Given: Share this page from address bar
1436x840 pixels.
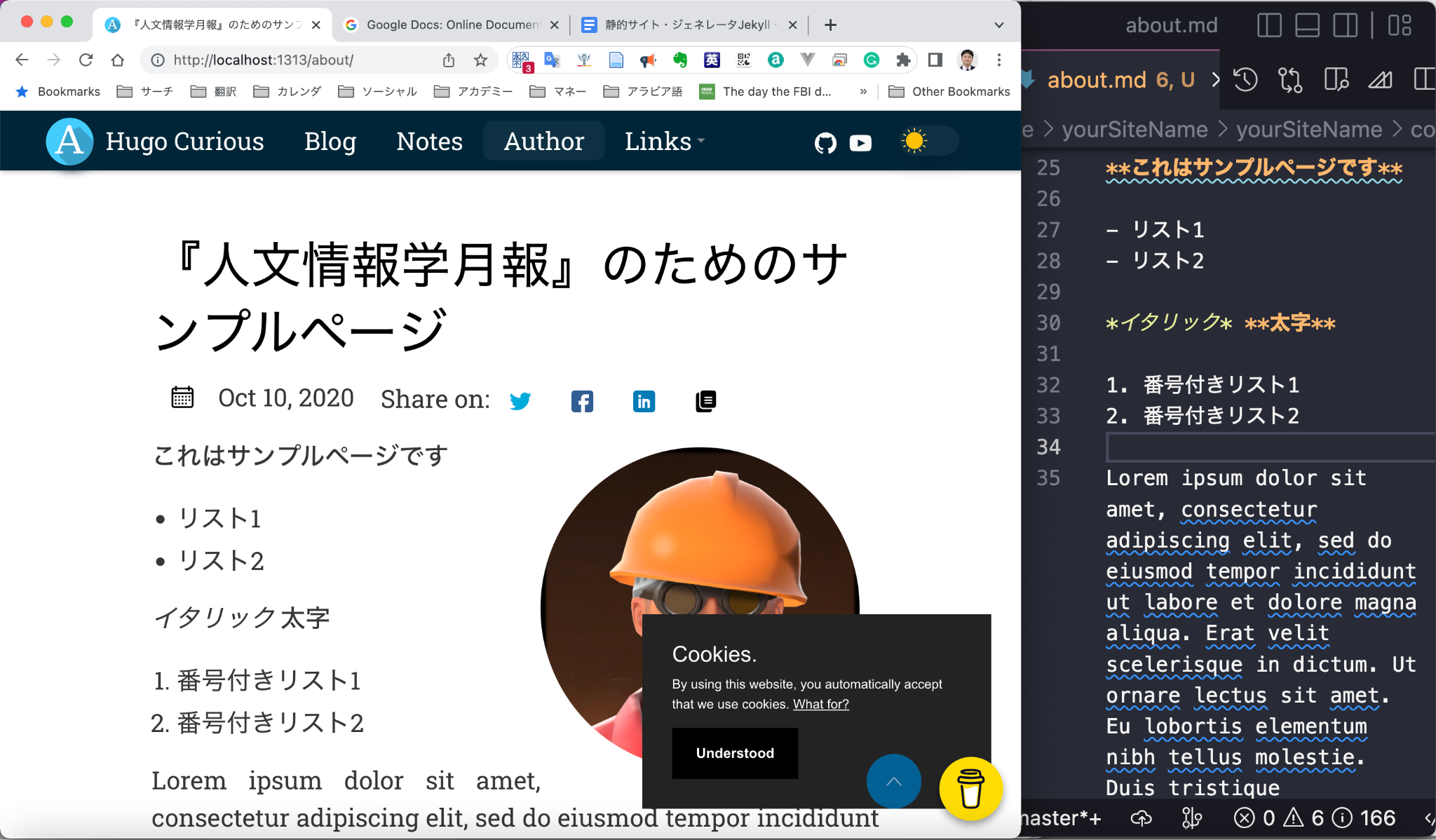Looking at the screenshot, I should tap(449, 60).
